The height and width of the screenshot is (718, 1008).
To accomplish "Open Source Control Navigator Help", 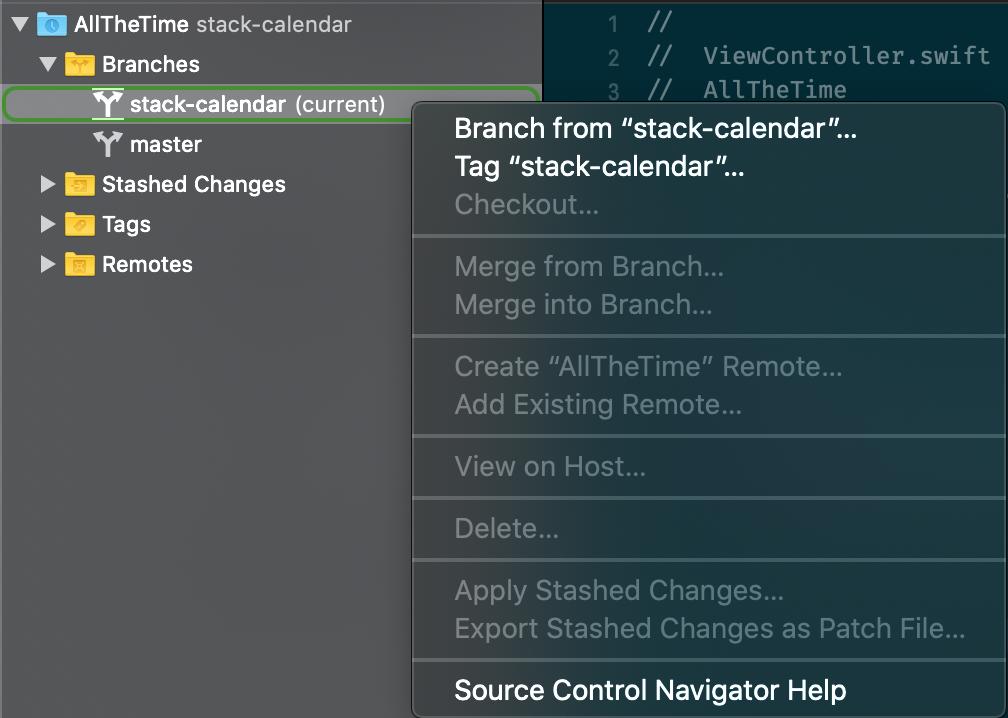I will click(650, 690).
